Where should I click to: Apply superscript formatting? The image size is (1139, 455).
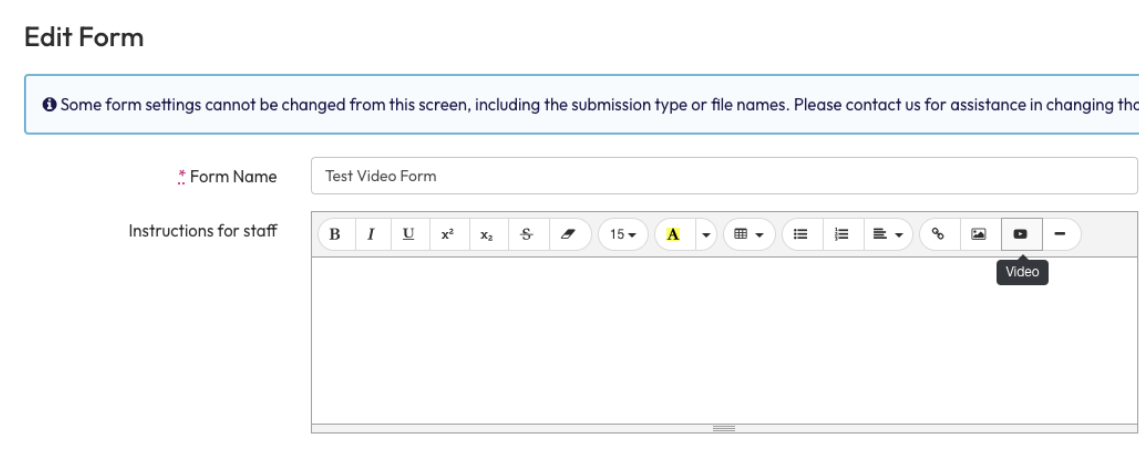(449, 234)
